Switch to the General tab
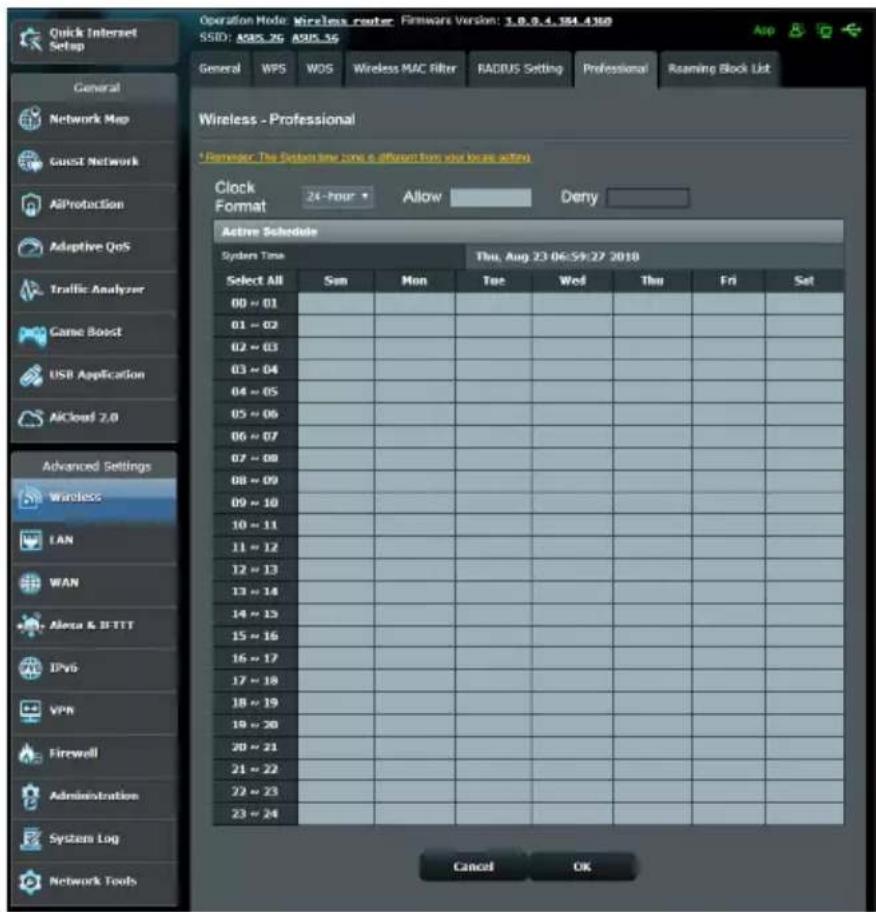The height and width of the screenshot is (912, 876). (x=220, y=69)
